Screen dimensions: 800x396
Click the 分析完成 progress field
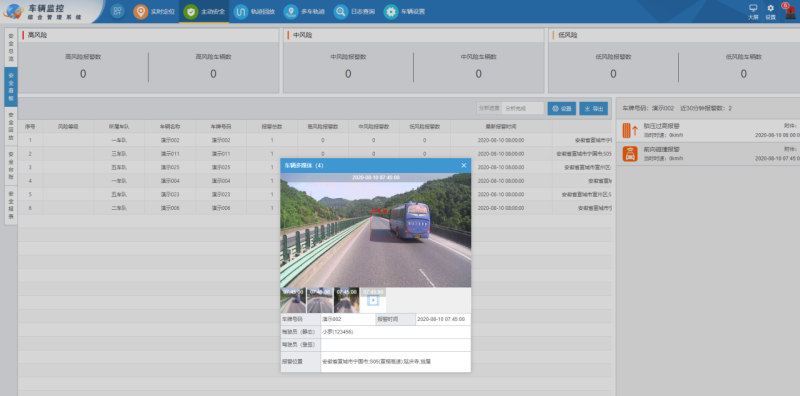[x=523, y=109]
